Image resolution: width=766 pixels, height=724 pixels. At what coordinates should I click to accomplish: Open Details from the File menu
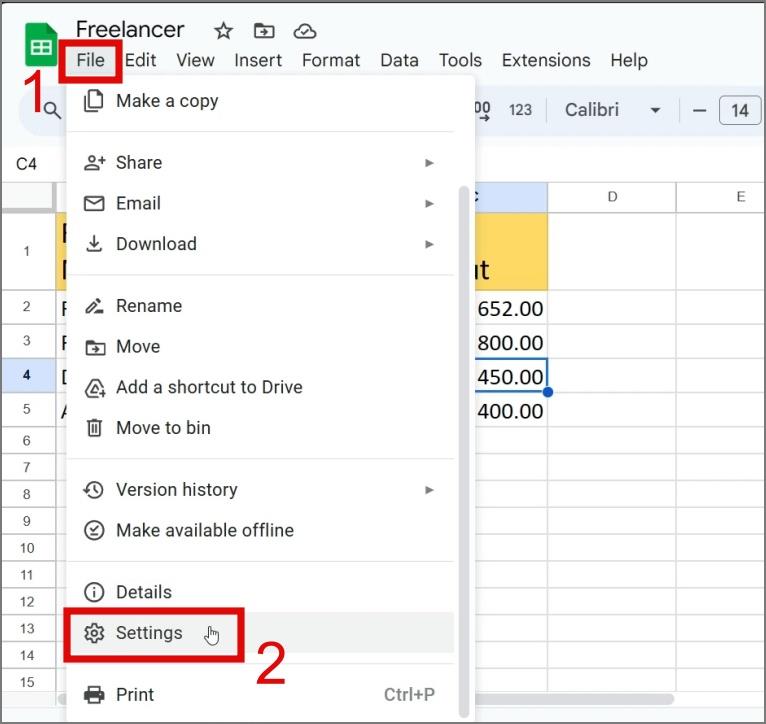[260, 592]
